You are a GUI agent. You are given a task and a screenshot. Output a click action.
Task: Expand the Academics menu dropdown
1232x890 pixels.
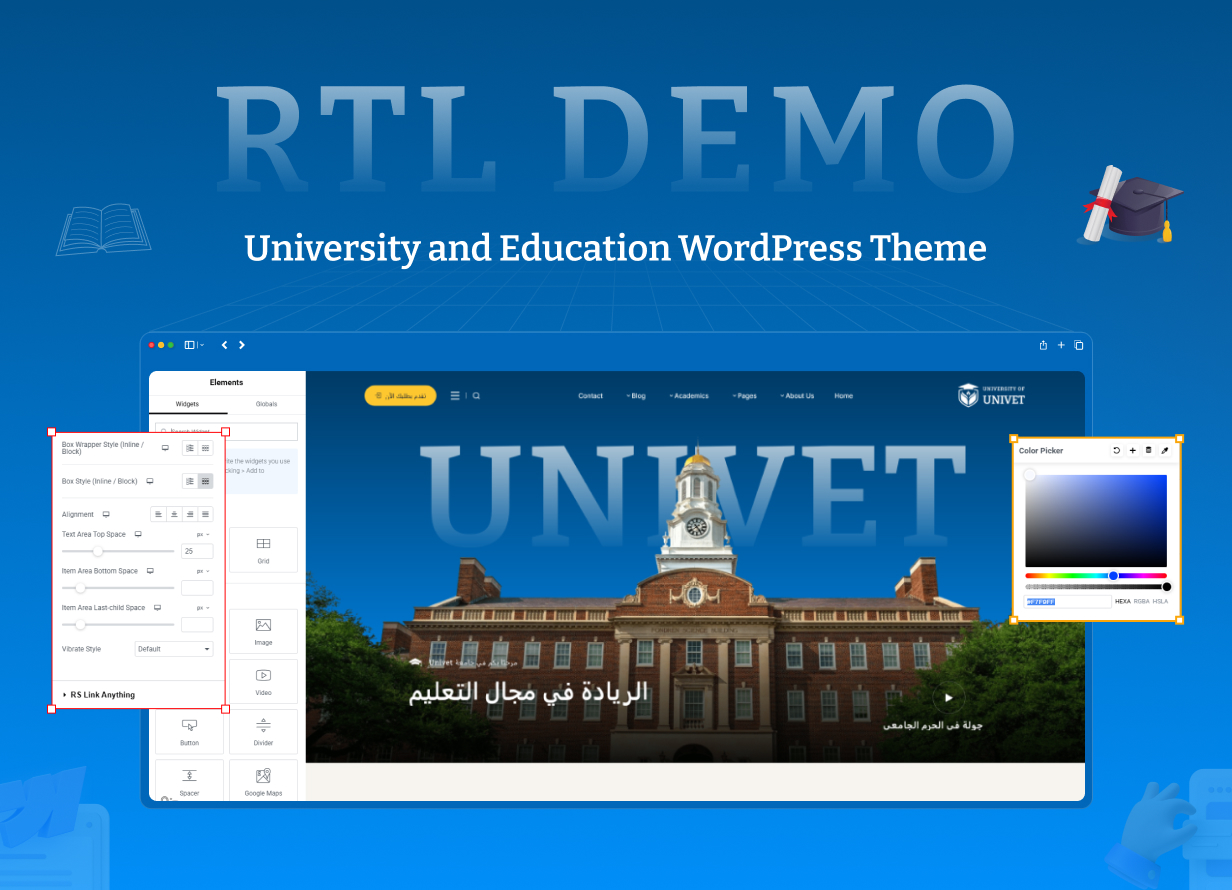689,396
